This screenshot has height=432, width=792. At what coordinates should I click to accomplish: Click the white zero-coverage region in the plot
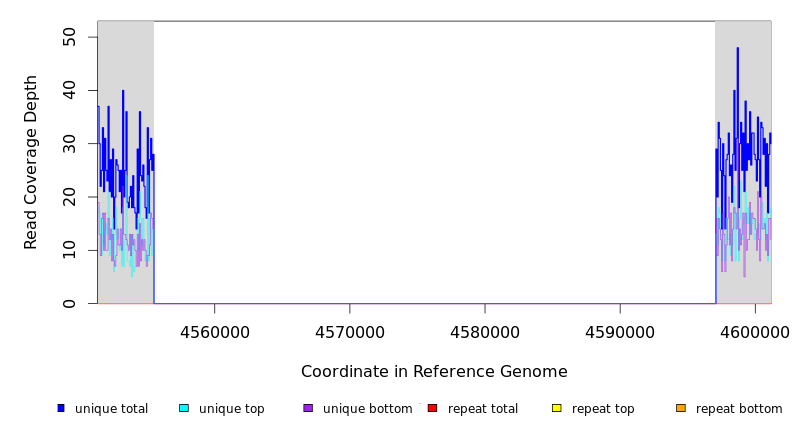(x=434, y=160)
